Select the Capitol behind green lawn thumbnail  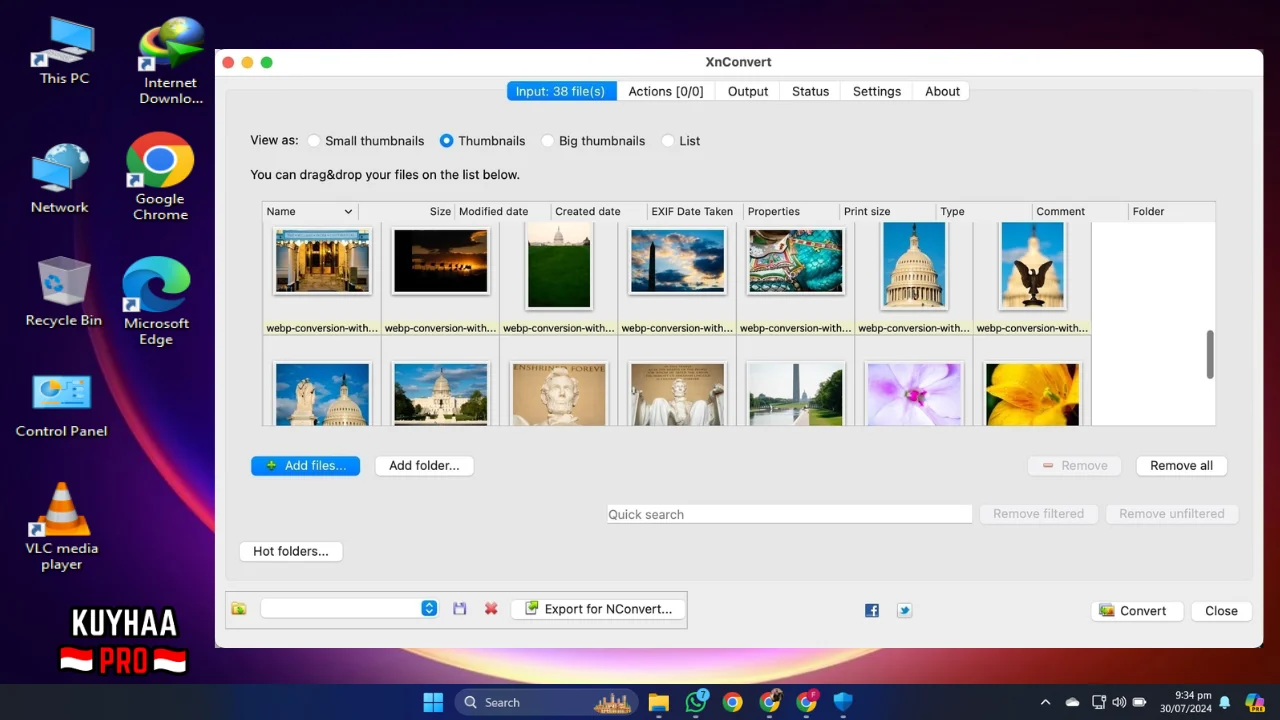[559, 265]
